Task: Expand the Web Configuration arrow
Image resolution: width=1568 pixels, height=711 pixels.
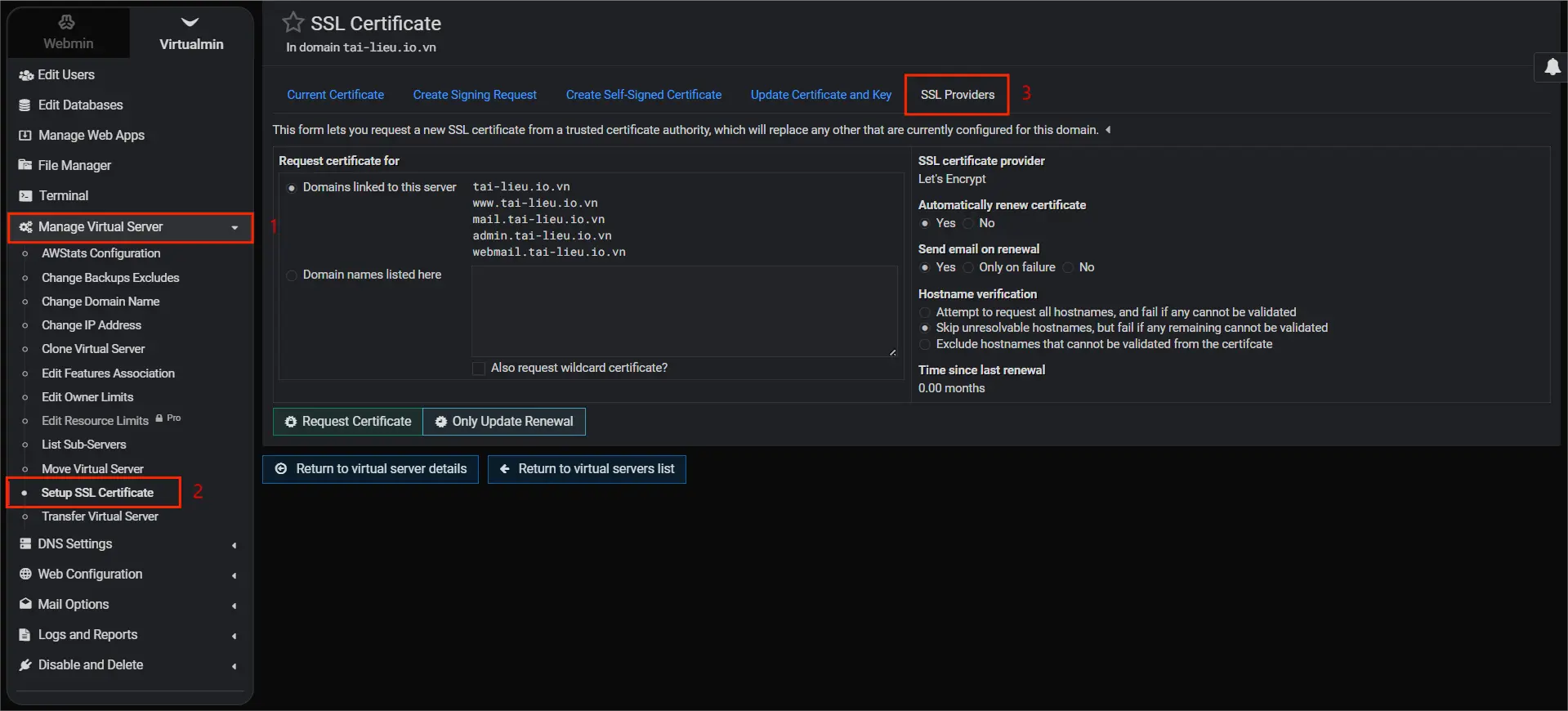Action: (x=235, y=575)
